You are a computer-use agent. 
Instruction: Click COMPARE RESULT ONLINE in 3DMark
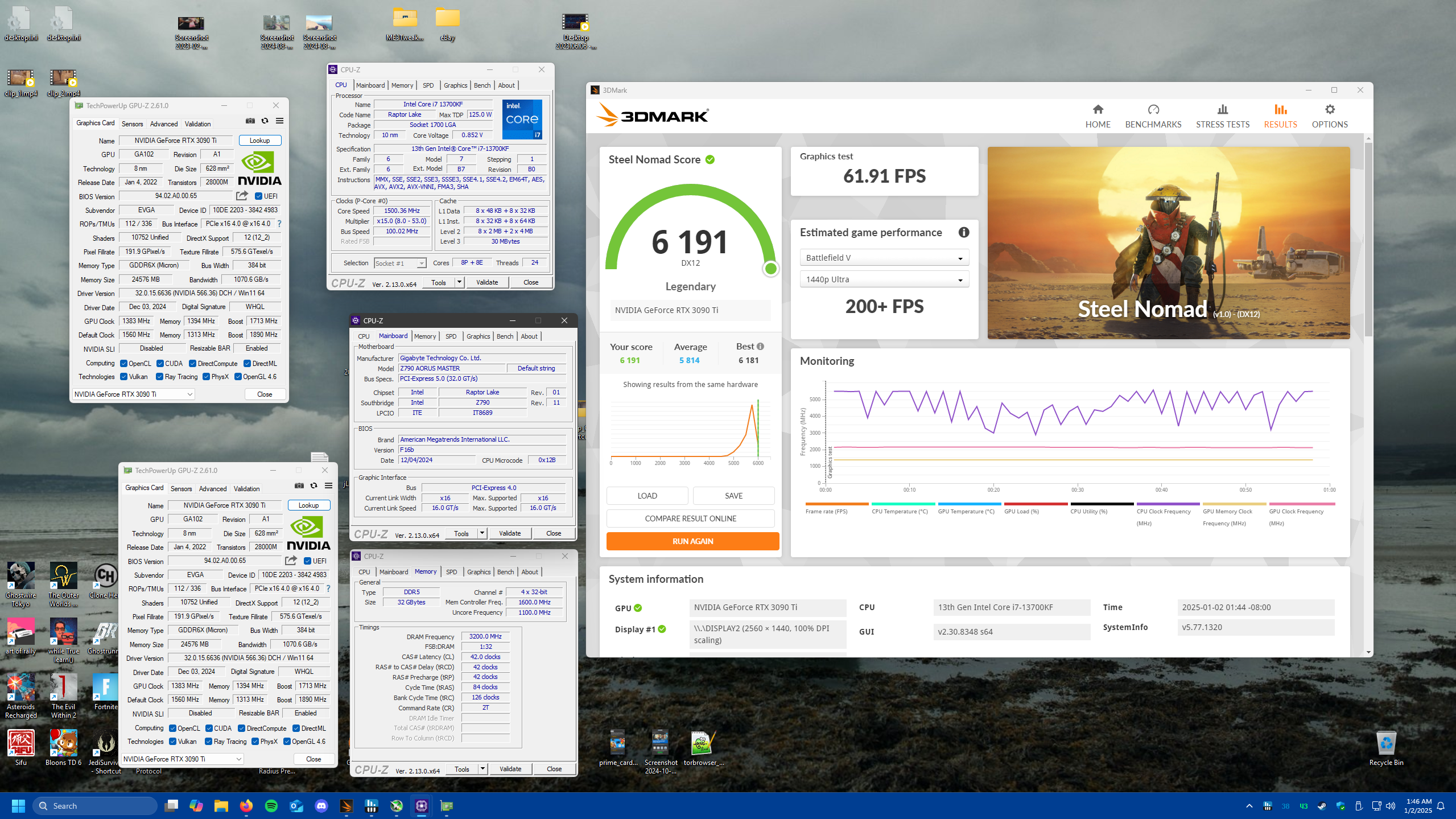(690, 518)
